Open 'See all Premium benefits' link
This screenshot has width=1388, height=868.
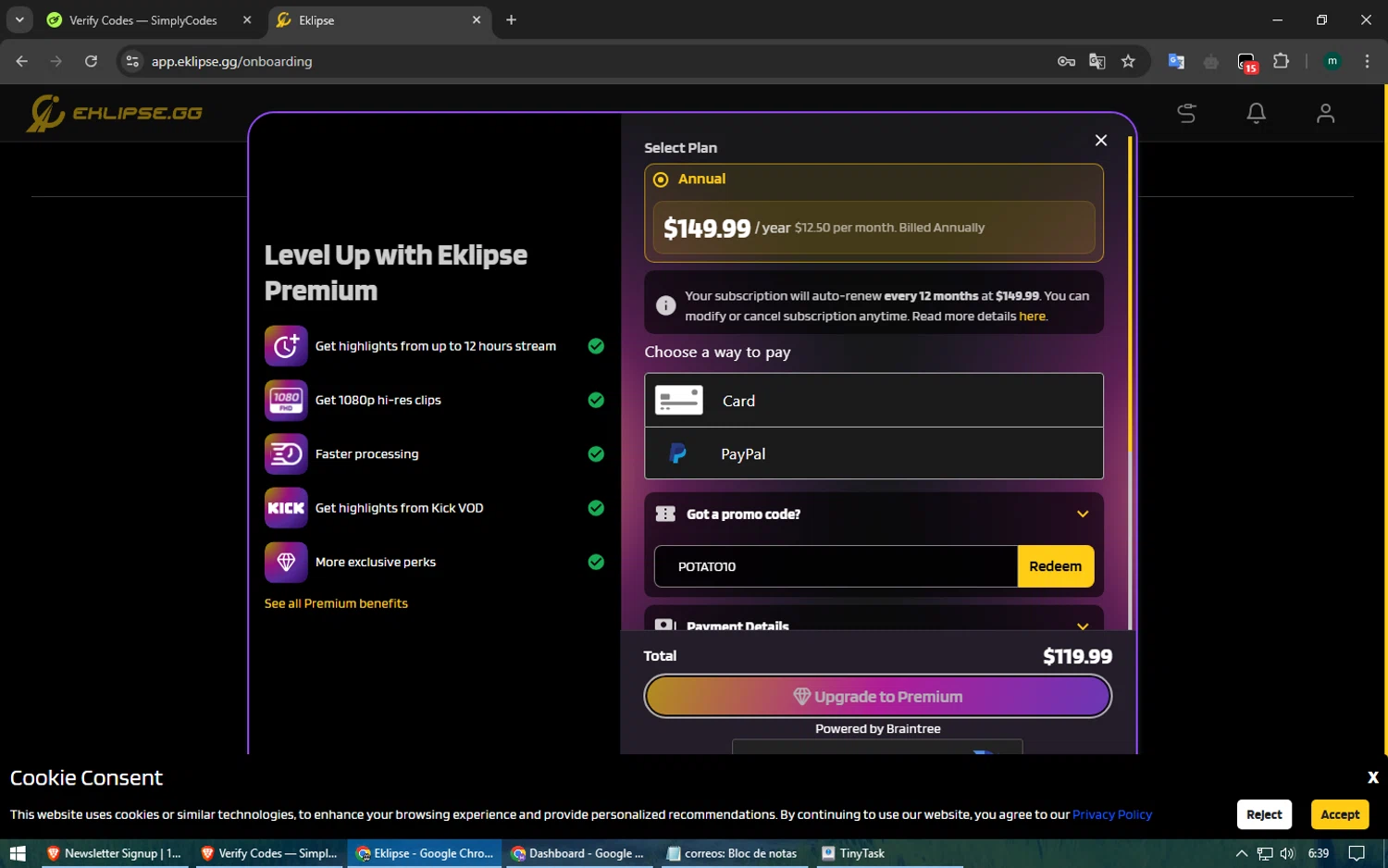click(336, 603)
